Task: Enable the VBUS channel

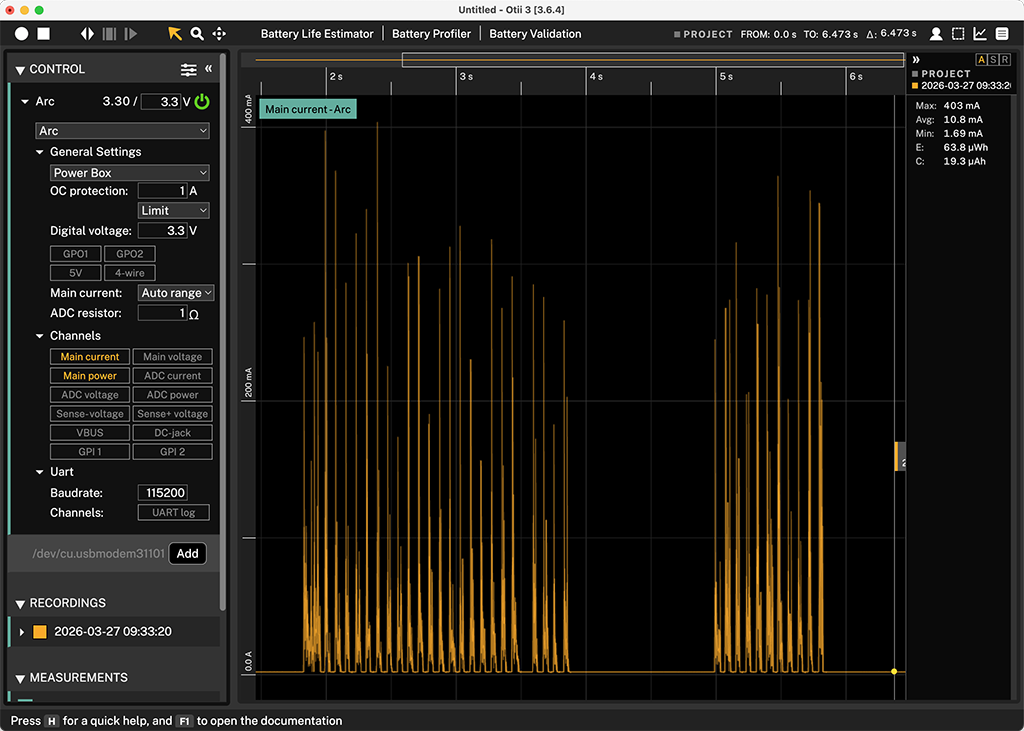Action: (90, 432)
